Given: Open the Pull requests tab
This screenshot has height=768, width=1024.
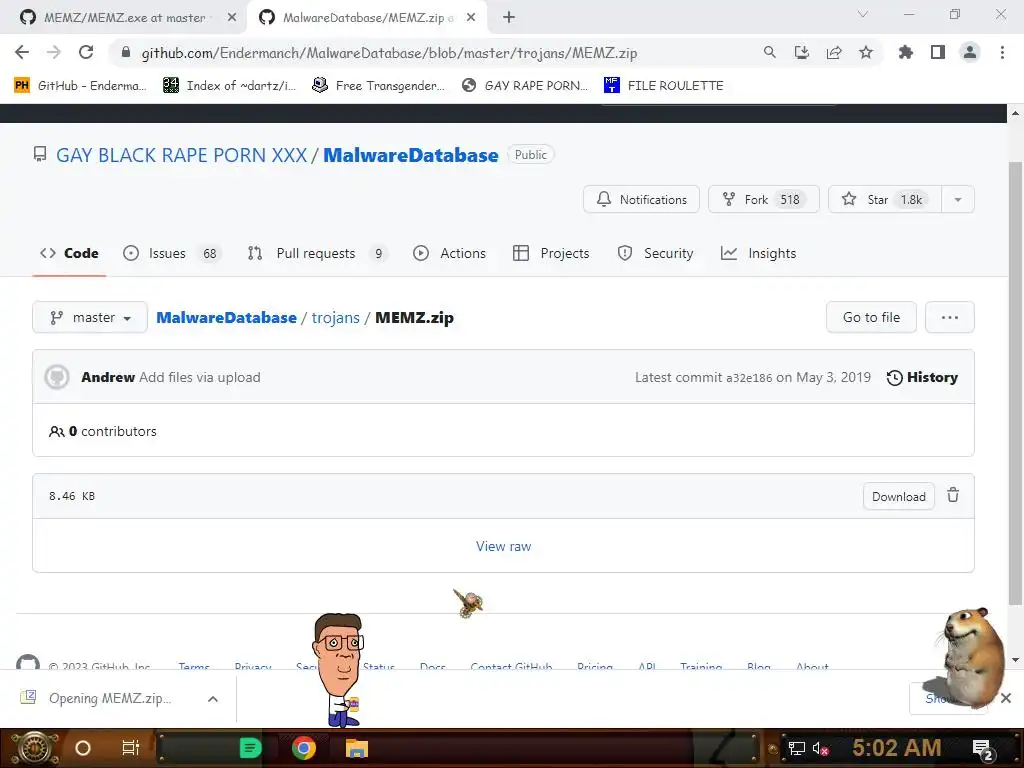Looking at the screenshot, I should point(317,253).
